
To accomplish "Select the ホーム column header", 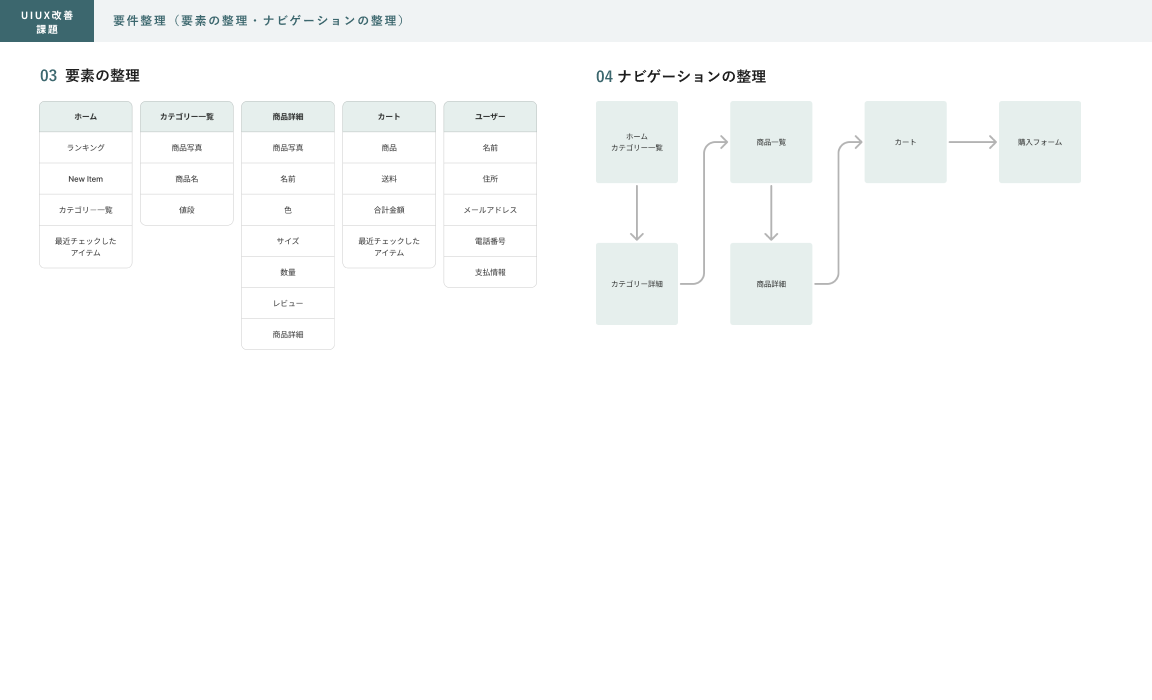I will 86,117.
